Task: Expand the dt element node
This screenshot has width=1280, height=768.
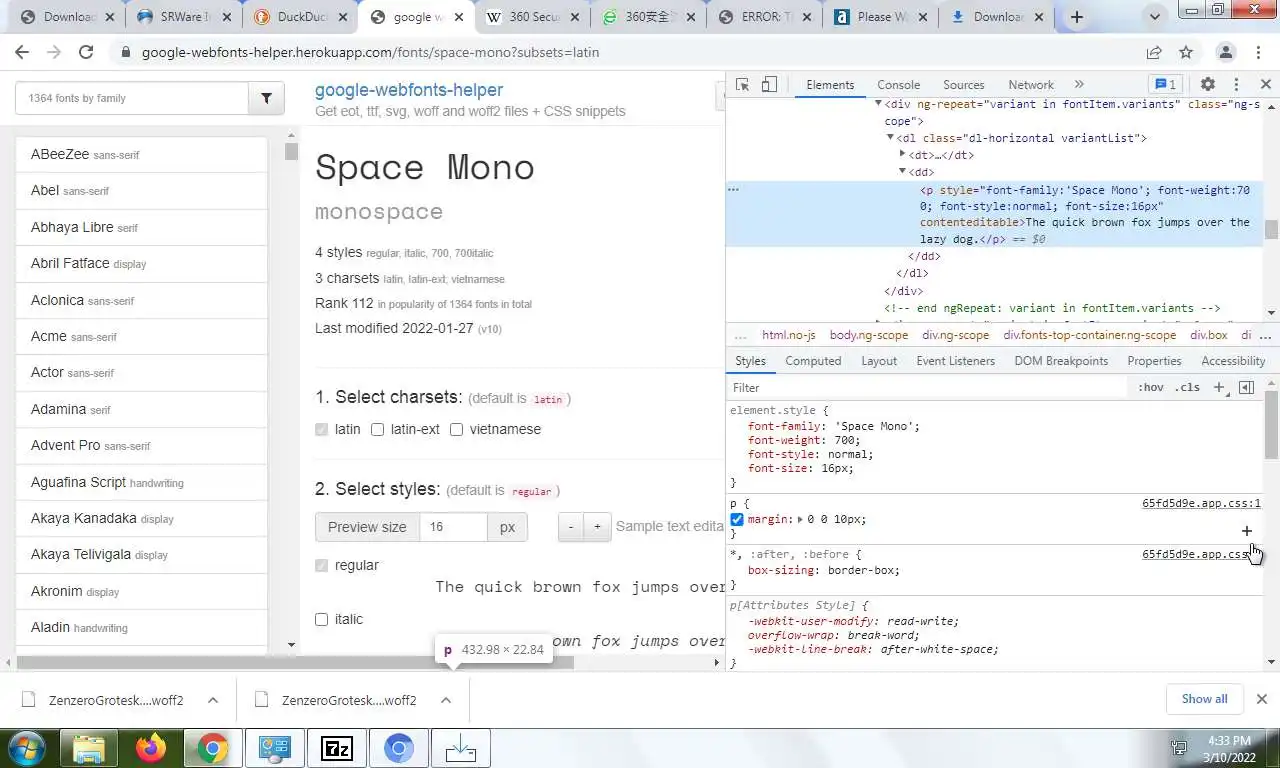Action: pyautogui.click(x=902, y=155)
